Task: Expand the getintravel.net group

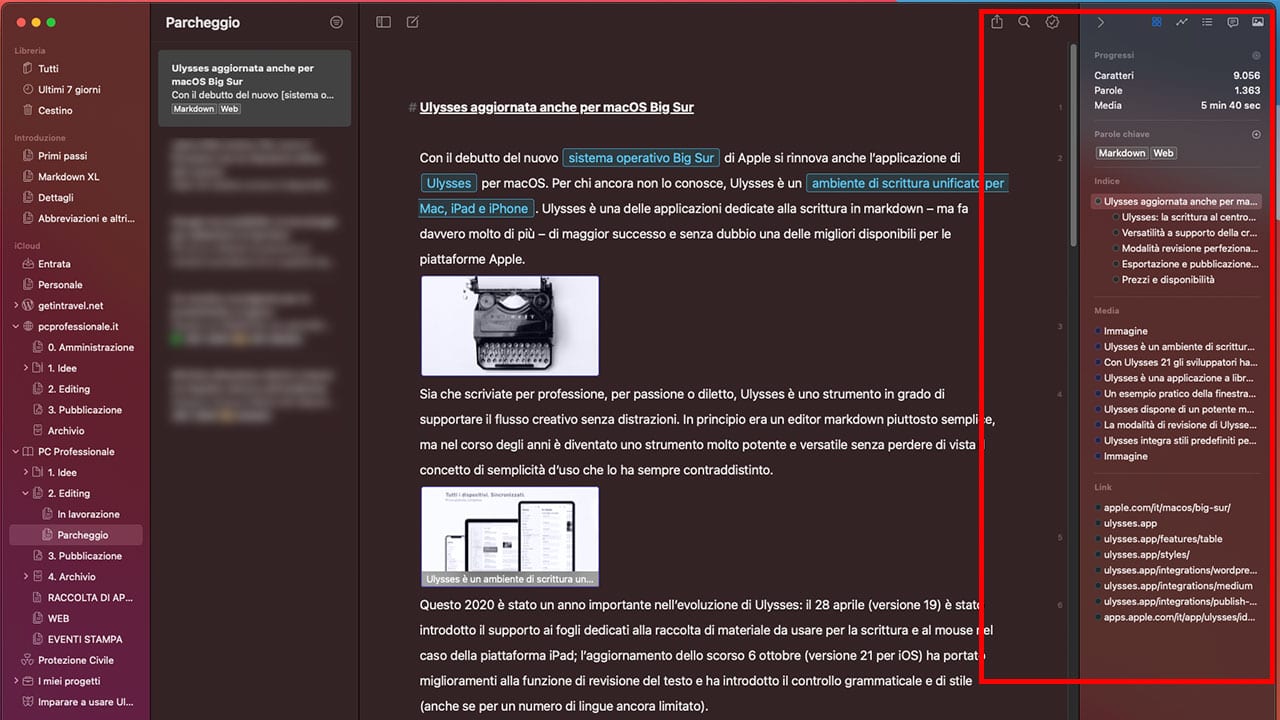Action: [16, 306]
